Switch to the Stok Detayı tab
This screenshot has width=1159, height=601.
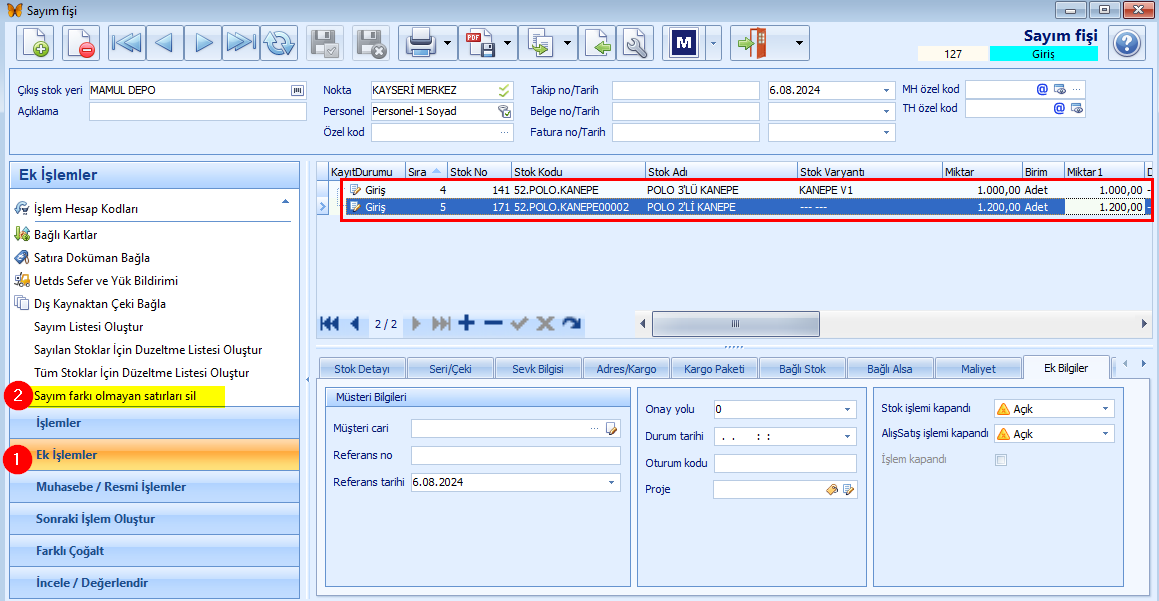361,369
